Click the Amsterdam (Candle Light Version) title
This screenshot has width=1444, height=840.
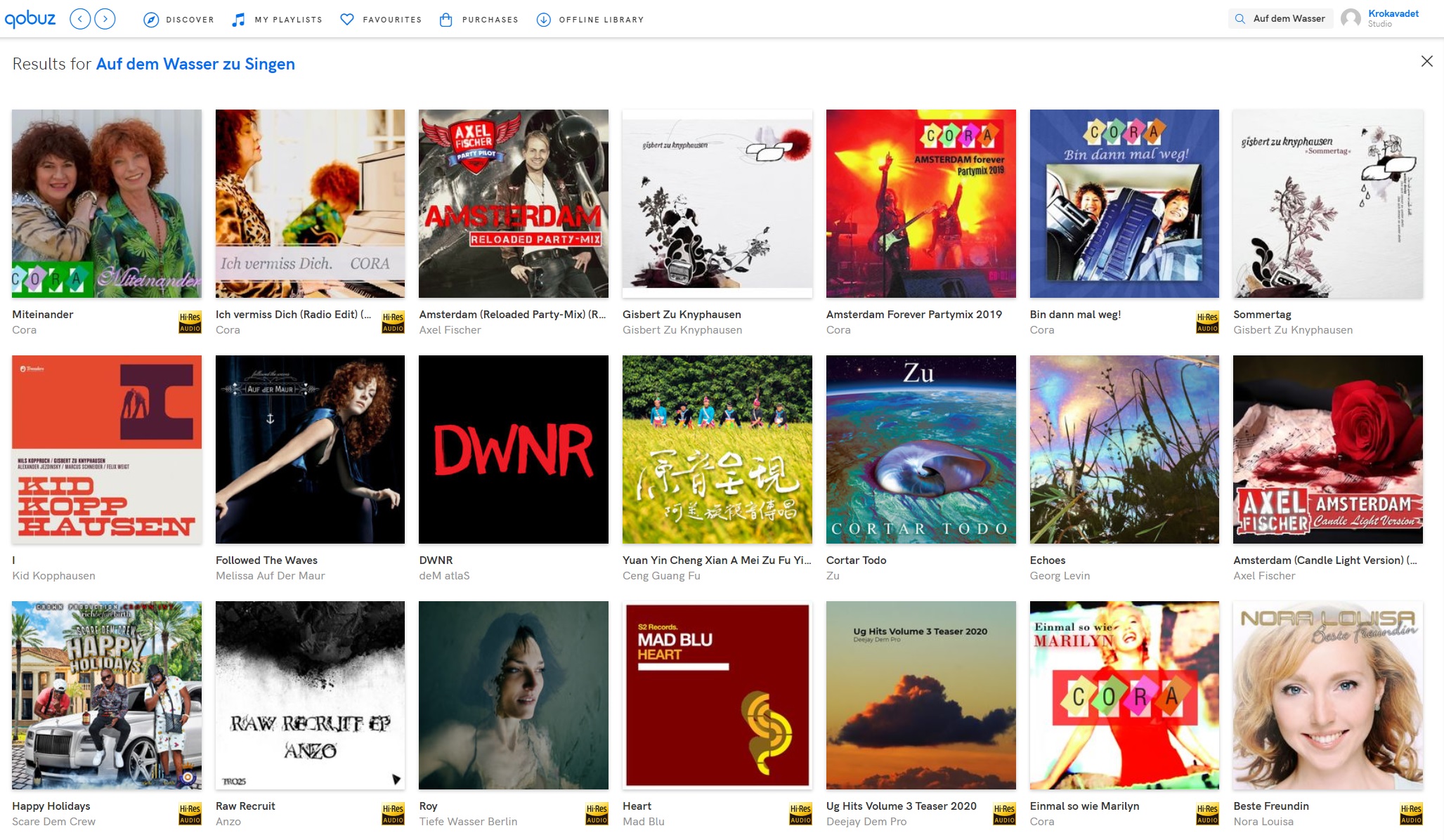(1325, 560)
